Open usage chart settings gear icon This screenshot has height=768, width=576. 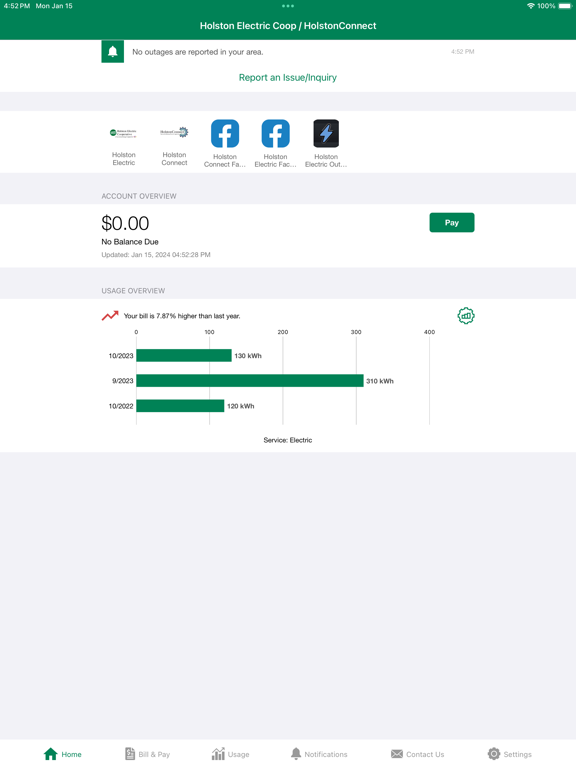(466, 316)
